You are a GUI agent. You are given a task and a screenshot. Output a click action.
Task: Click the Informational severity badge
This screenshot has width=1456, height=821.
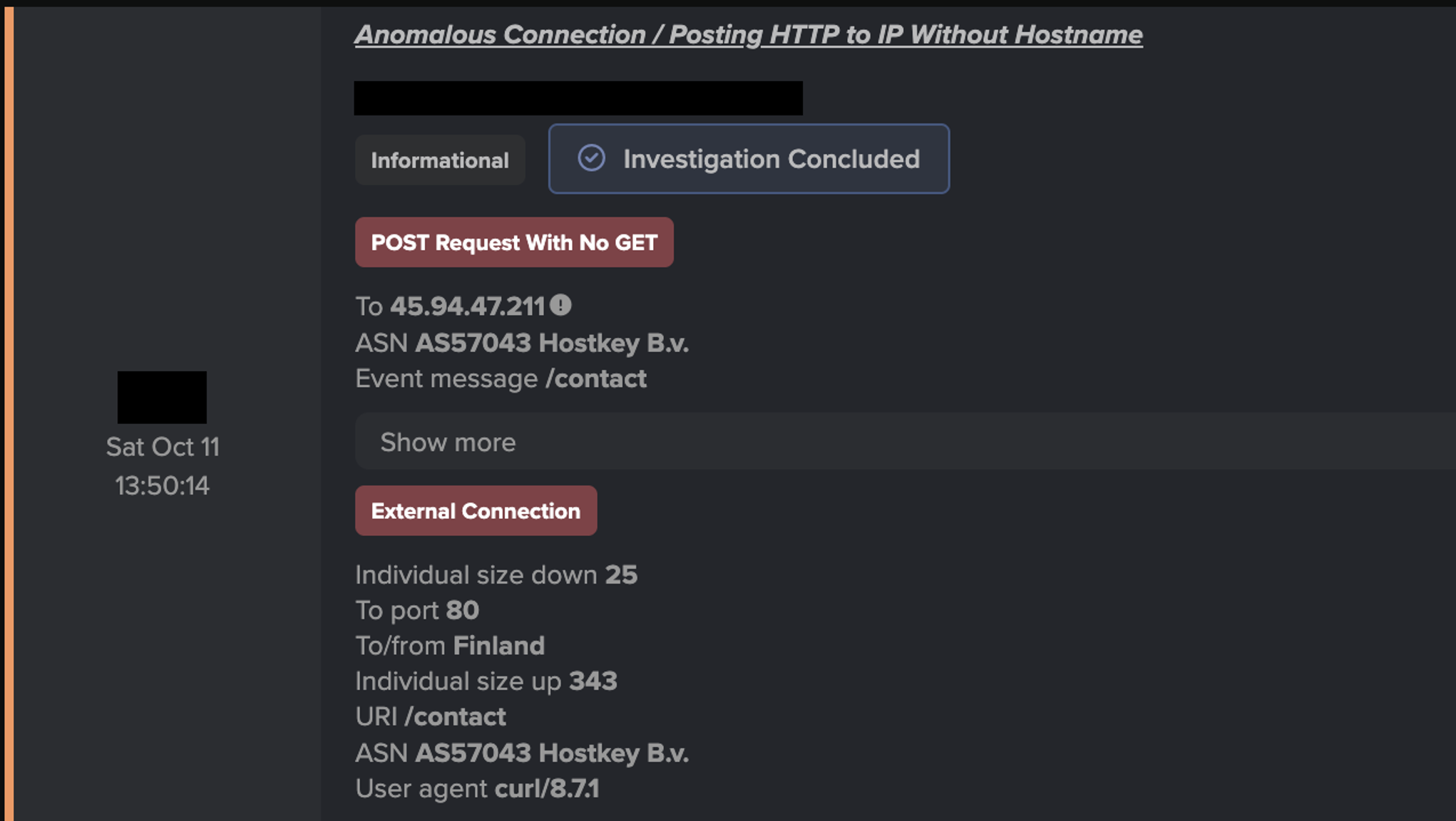coord(439,160)
